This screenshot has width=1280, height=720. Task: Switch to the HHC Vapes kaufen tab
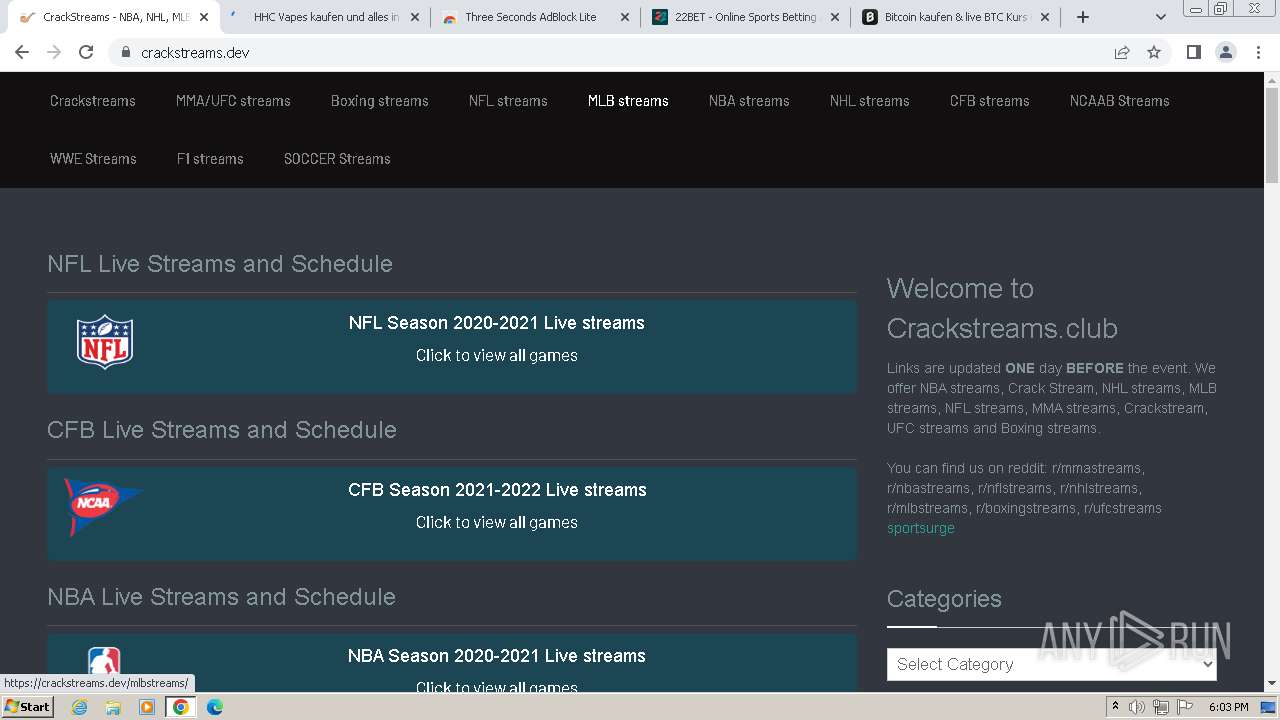point(326,17)
